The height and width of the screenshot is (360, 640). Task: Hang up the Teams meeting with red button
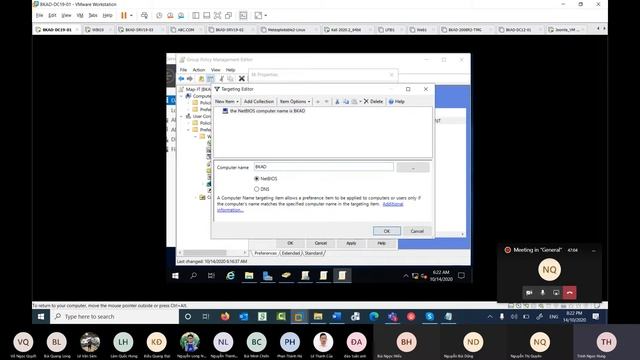[x=569, y=293]
